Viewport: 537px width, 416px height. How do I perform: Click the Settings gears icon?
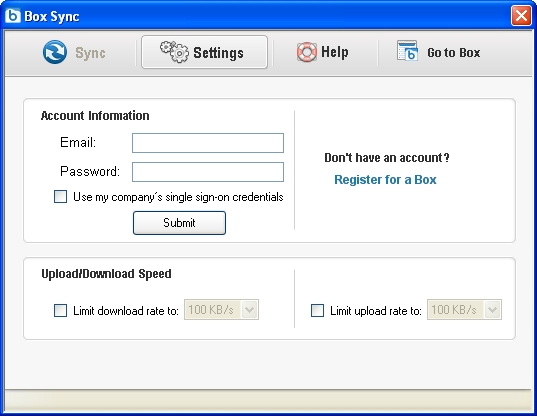[x=174, y=52]
